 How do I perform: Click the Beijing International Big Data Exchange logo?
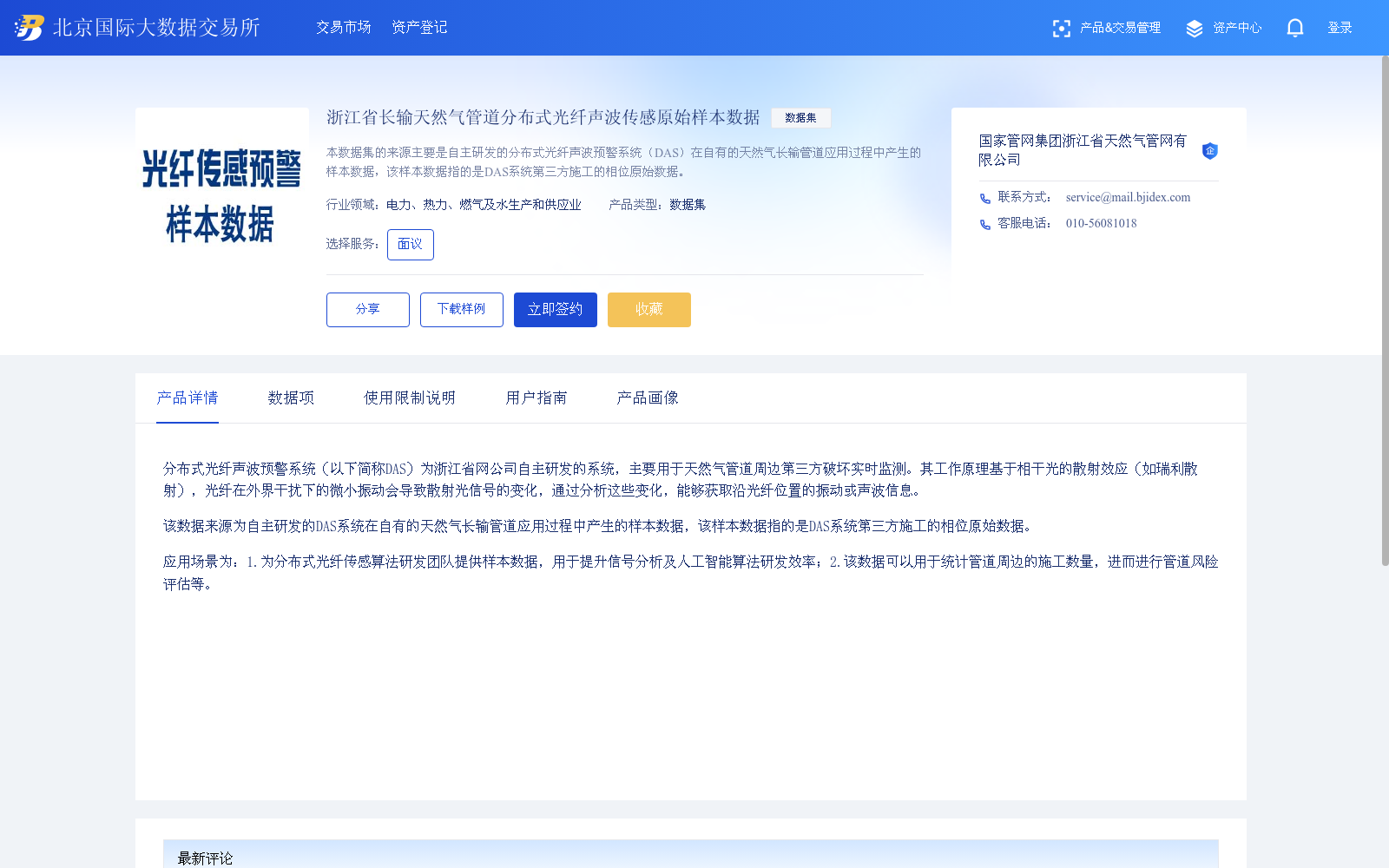click(137, 28)
